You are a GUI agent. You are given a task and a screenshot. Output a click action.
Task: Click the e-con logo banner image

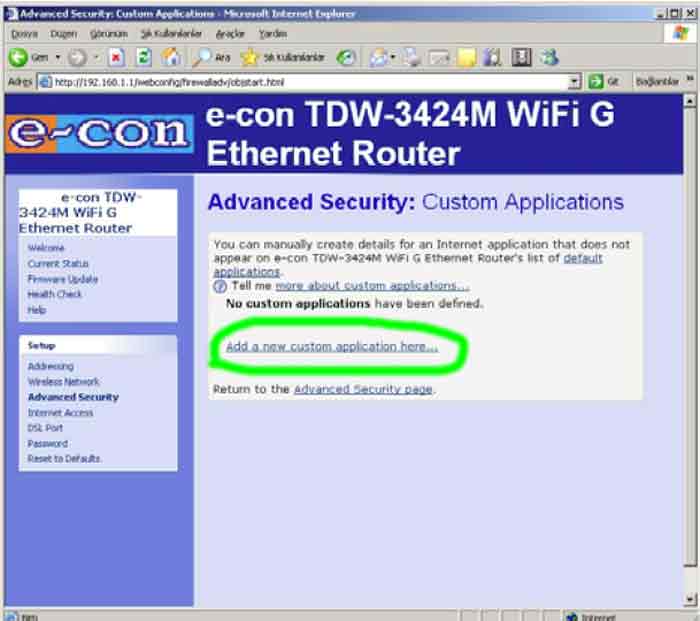(x=100, y=133)
